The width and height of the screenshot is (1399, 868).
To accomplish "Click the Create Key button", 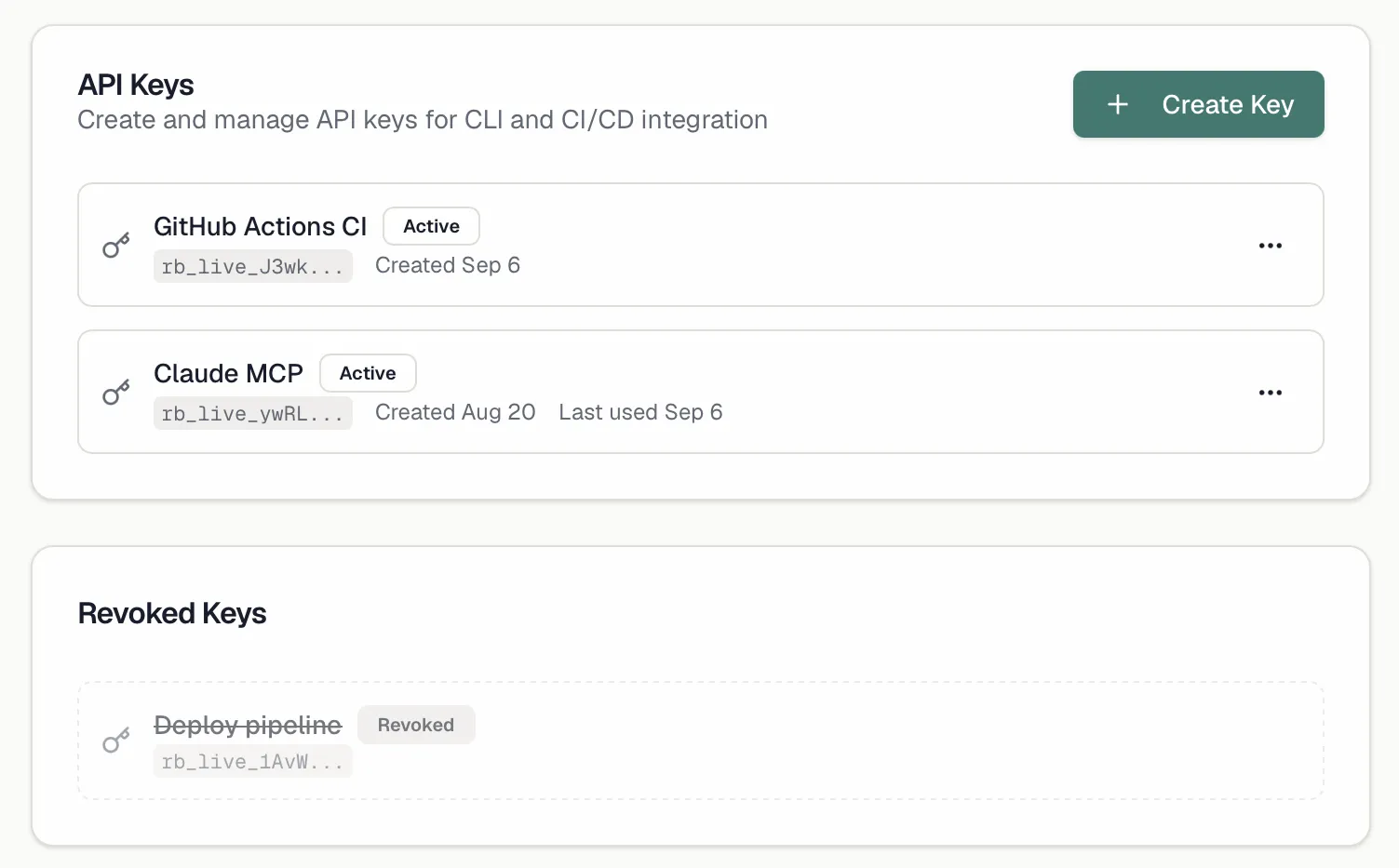I will [1198, 104].
